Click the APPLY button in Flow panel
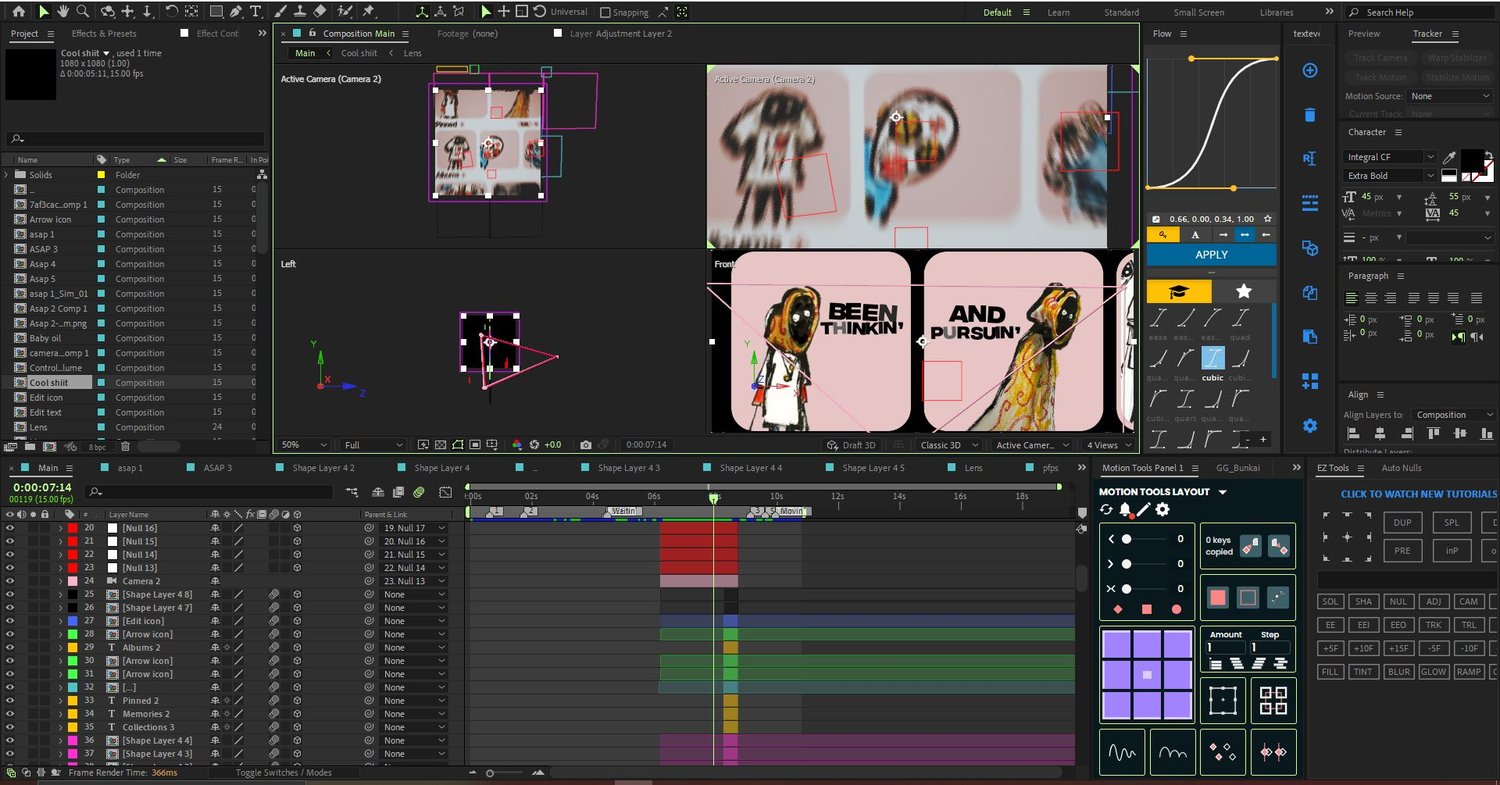 (1211, 255)
